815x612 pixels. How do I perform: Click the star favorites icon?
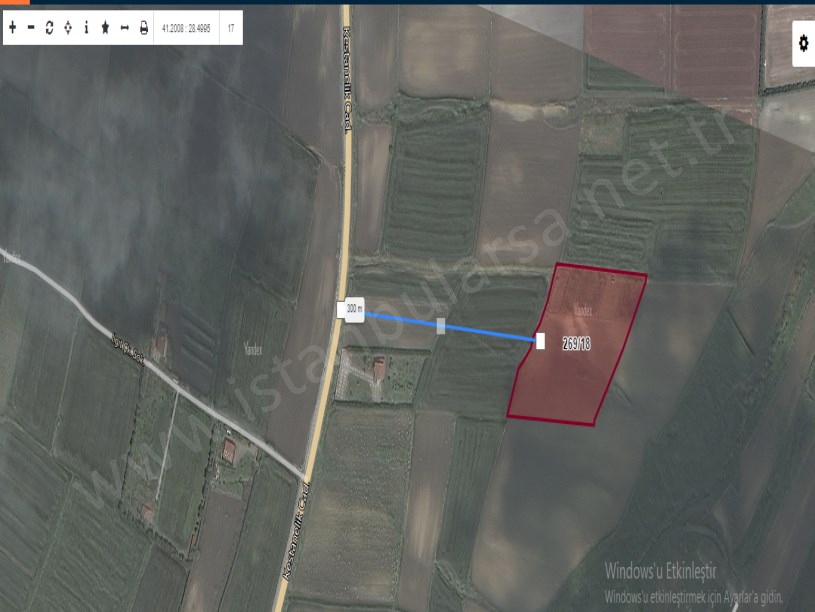point(105,28)
